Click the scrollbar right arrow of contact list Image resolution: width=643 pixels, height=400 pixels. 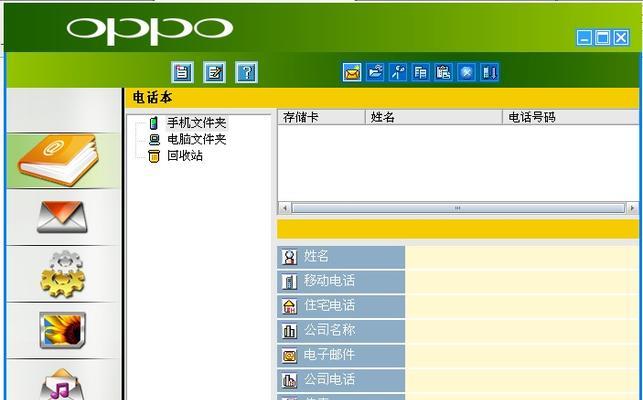pos(632,208)
